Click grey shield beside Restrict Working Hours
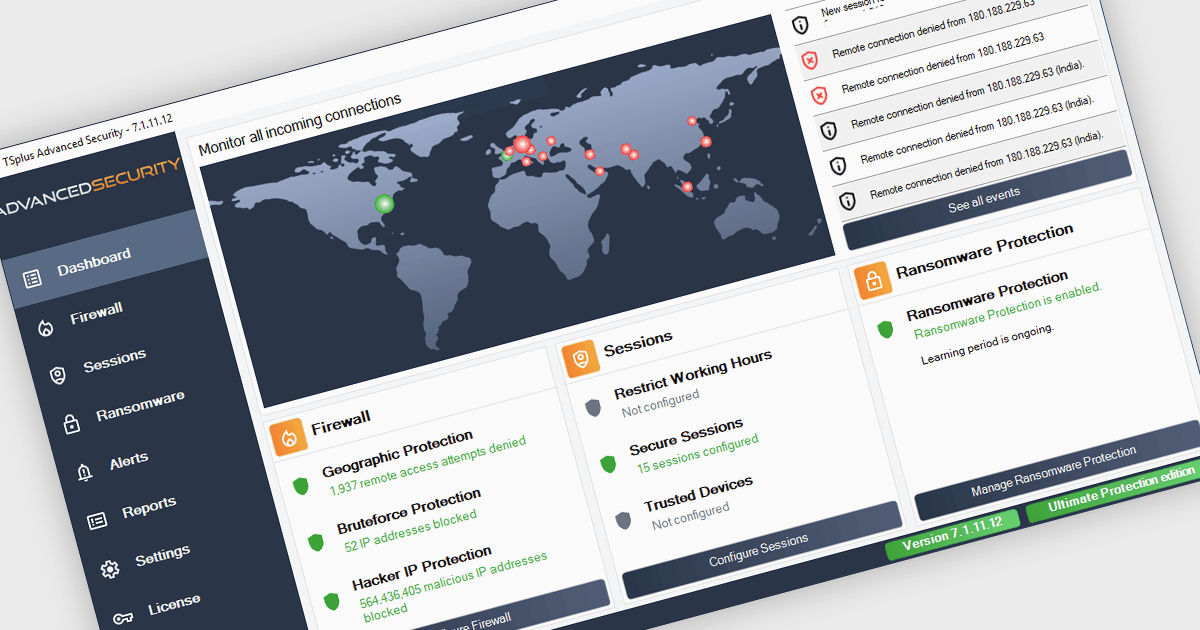 click(593, 407)
